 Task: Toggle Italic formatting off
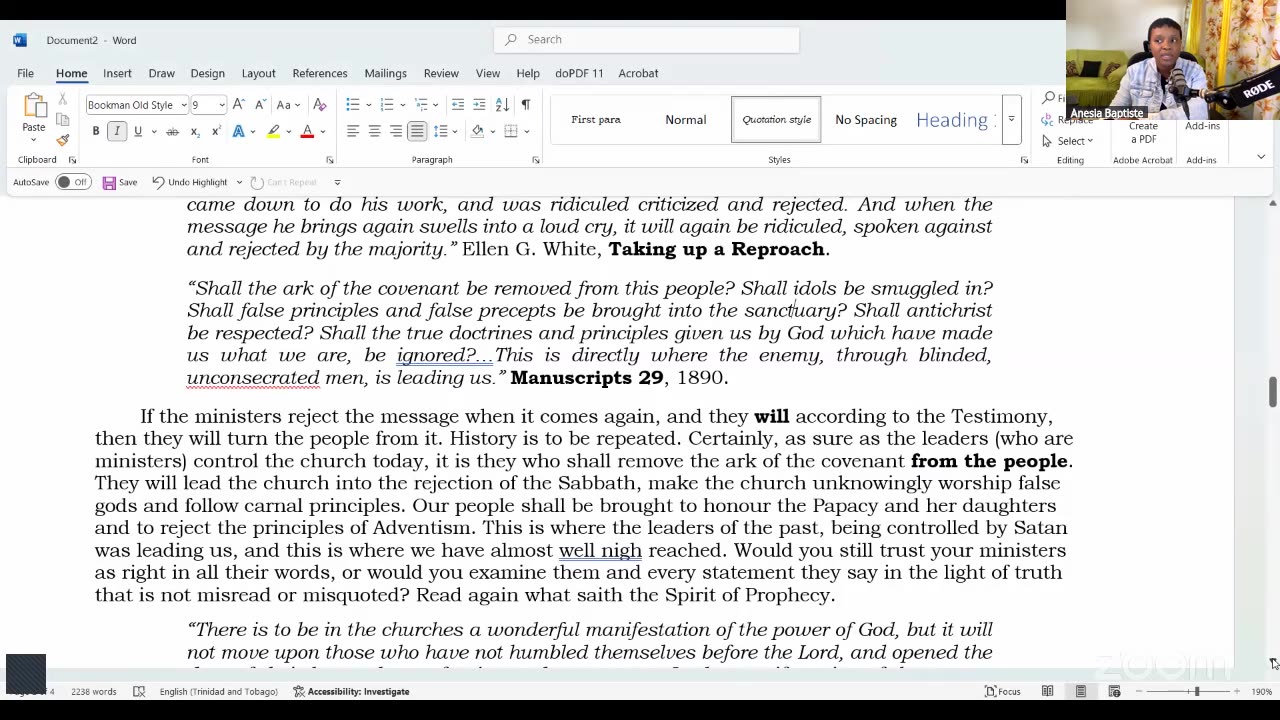pos(117,132)
